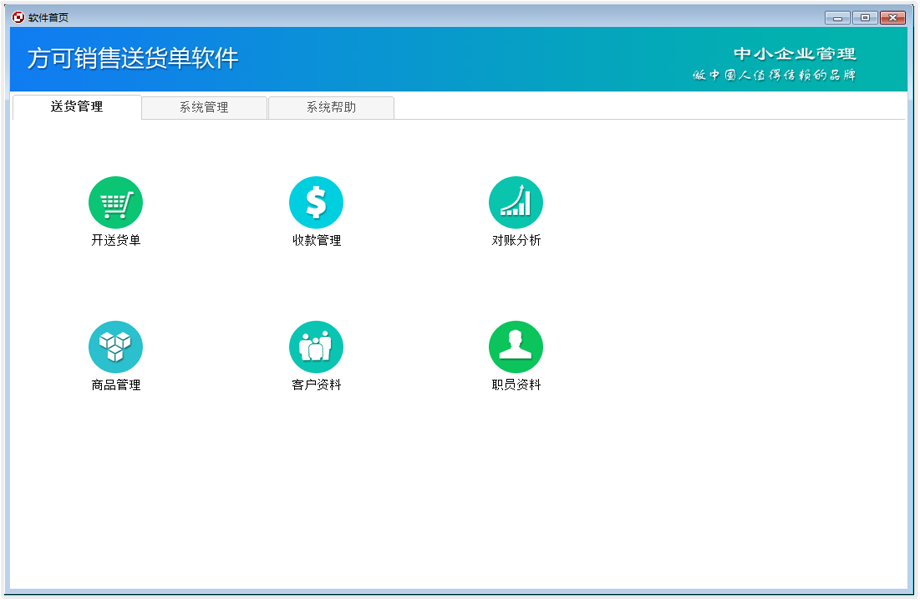Screen dimensions: 920x600
Task: Open the 对账分析 bar chart icon
Action: (x=516, y=201)
